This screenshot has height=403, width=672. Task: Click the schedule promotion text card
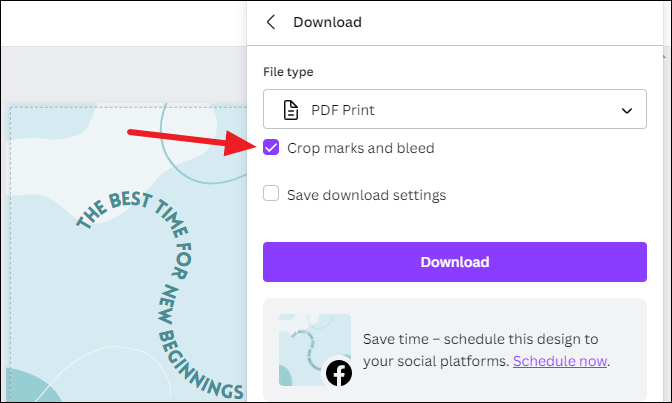(x=455, y=350)
